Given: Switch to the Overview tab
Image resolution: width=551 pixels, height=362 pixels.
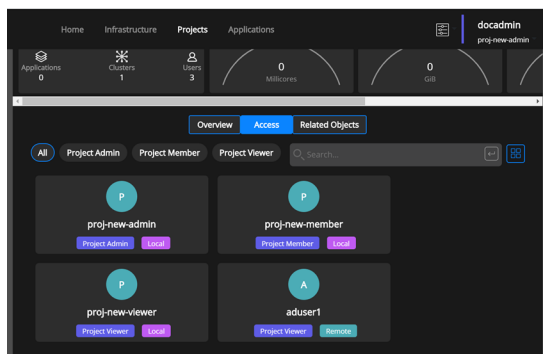Looking at the screenshot, I should [215, 125].
